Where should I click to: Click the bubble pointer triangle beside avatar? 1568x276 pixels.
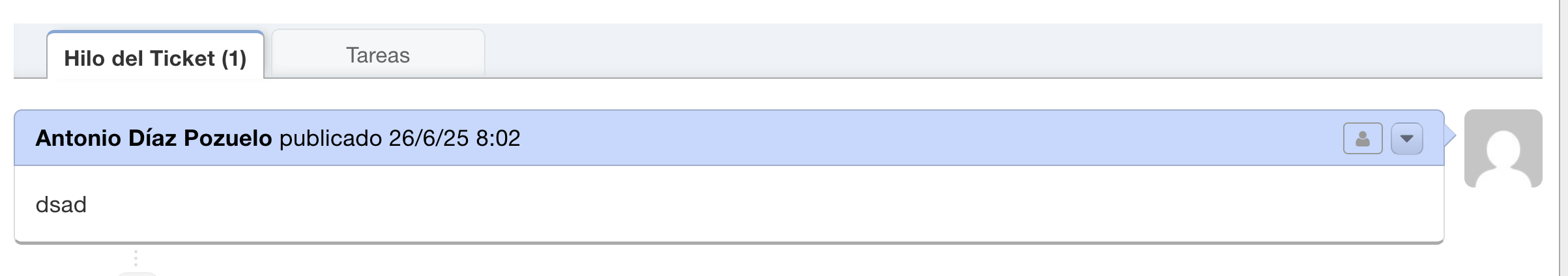click(1450, 136)
